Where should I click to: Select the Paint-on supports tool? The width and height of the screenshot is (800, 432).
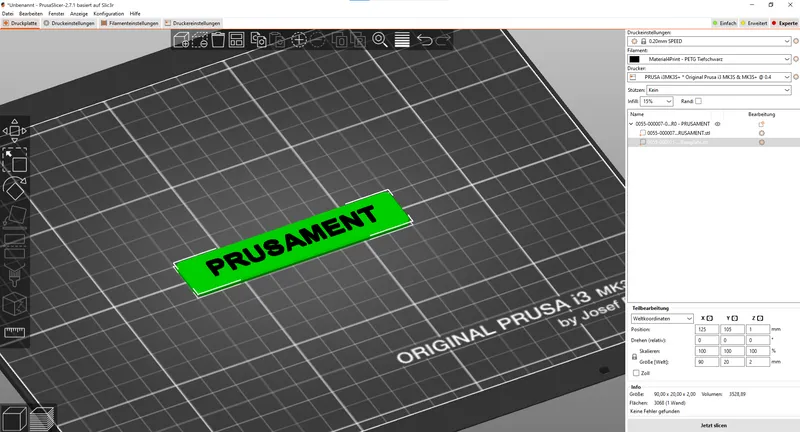15,275
